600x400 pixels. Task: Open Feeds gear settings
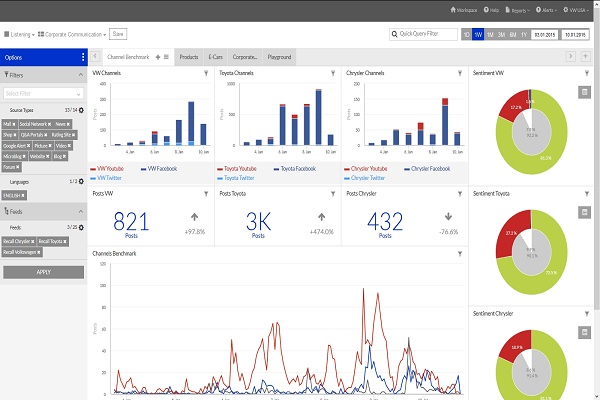click(x=81, y=227)
